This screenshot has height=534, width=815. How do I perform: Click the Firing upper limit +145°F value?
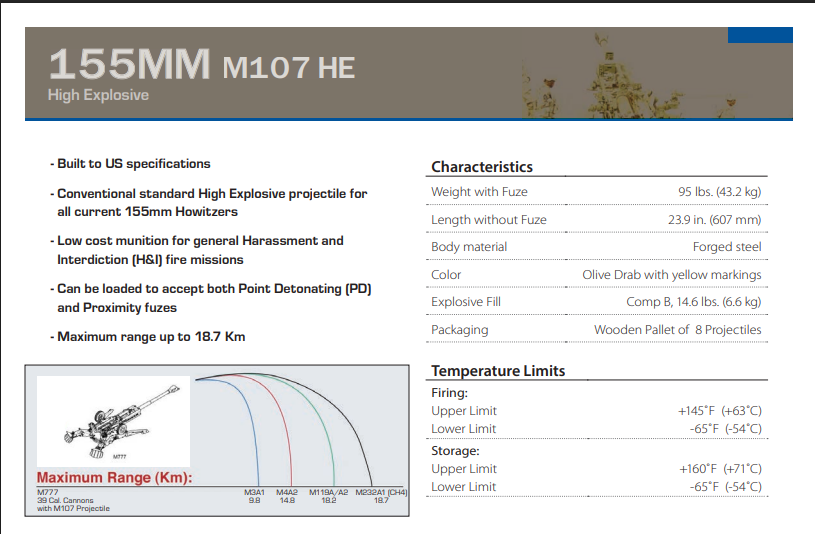pyautogui.click(x=719, y=411)
